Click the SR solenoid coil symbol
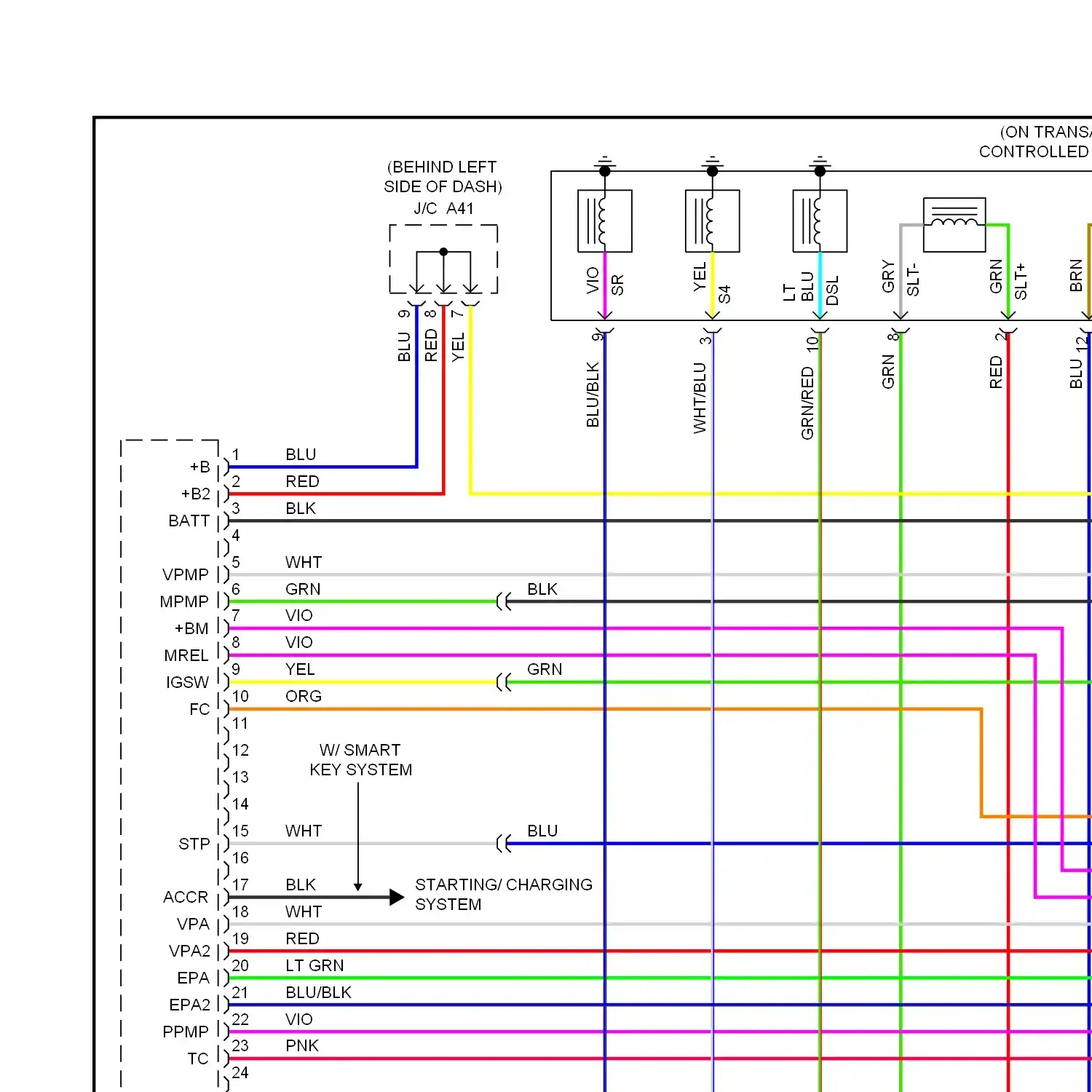This screenshot has width=1092, height=1092. 604,221
